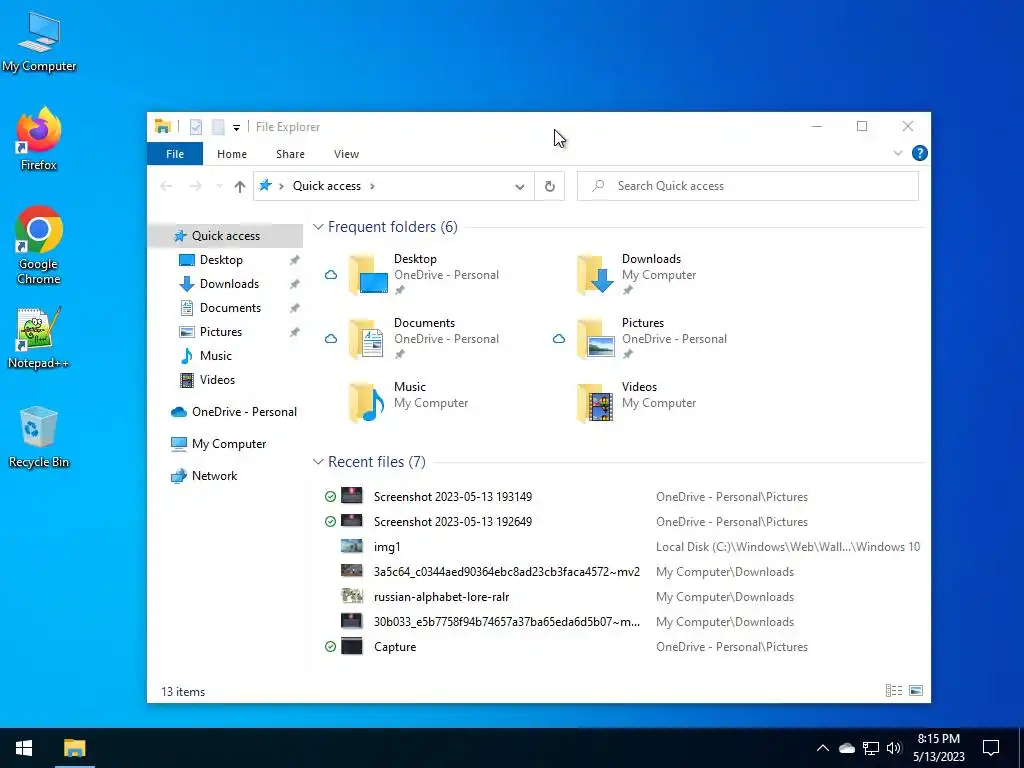The image size is (1024, 768).
Task: Switch to the Home ribbon tab
Action: coord(232,154)
